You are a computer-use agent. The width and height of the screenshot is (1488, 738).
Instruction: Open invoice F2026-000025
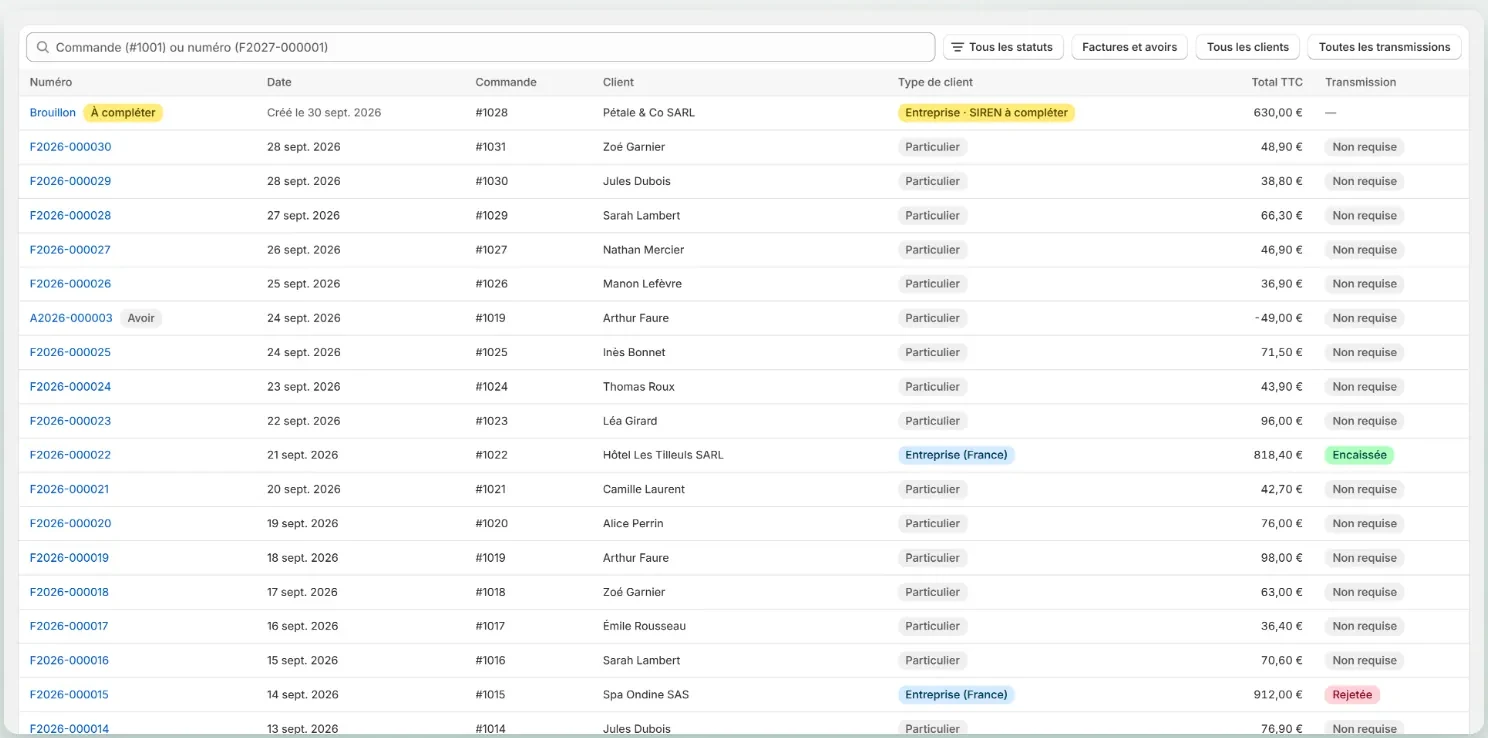[70, 352]
